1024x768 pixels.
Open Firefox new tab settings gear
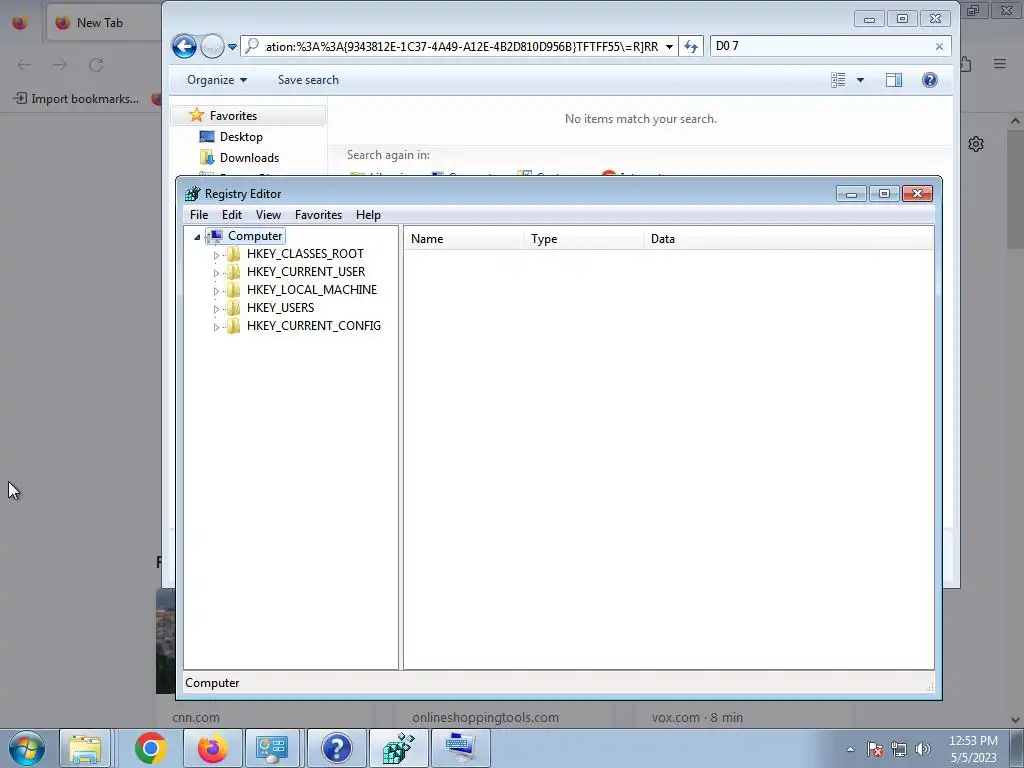pos(976,144)
